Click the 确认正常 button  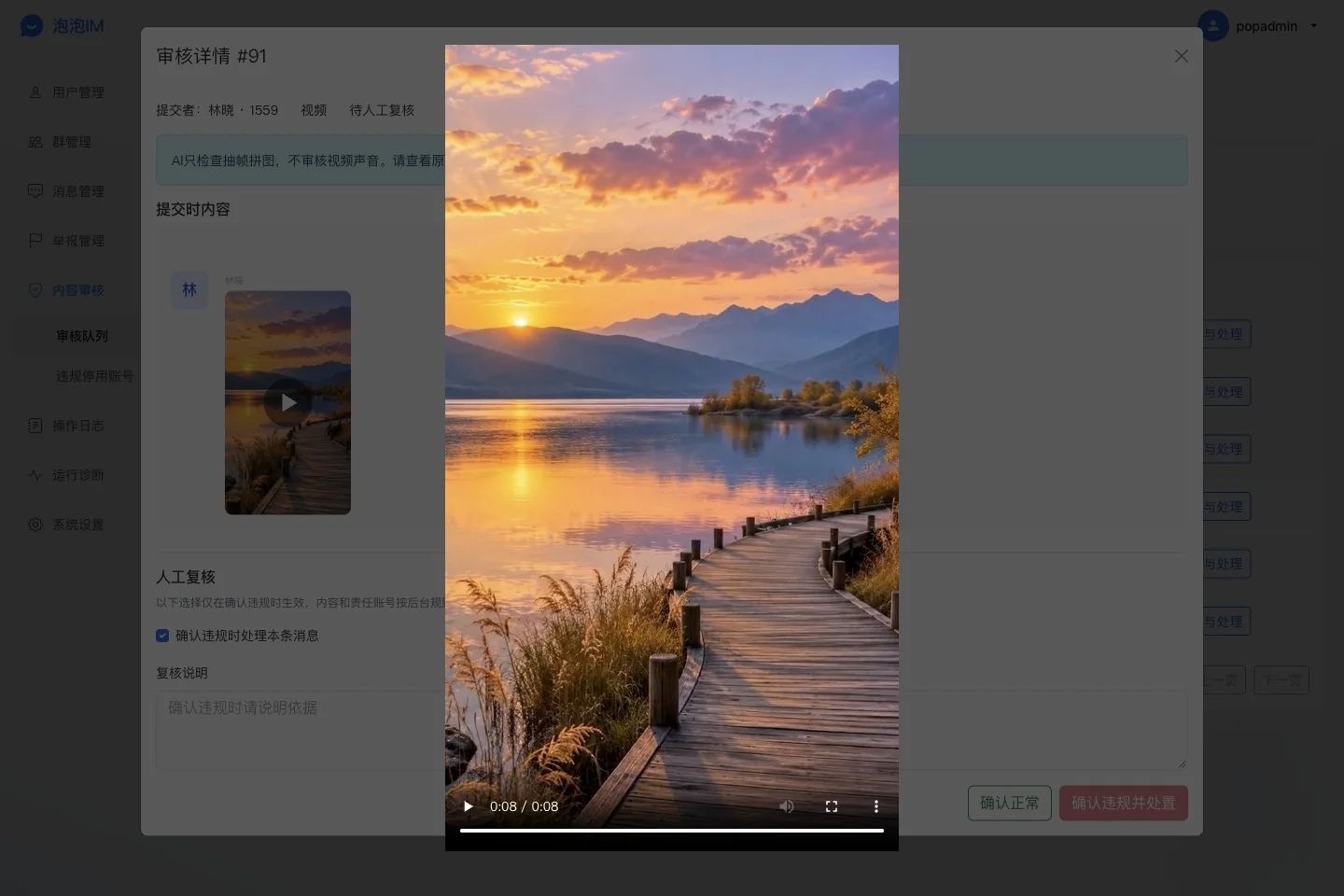(x=1010, y=803)
